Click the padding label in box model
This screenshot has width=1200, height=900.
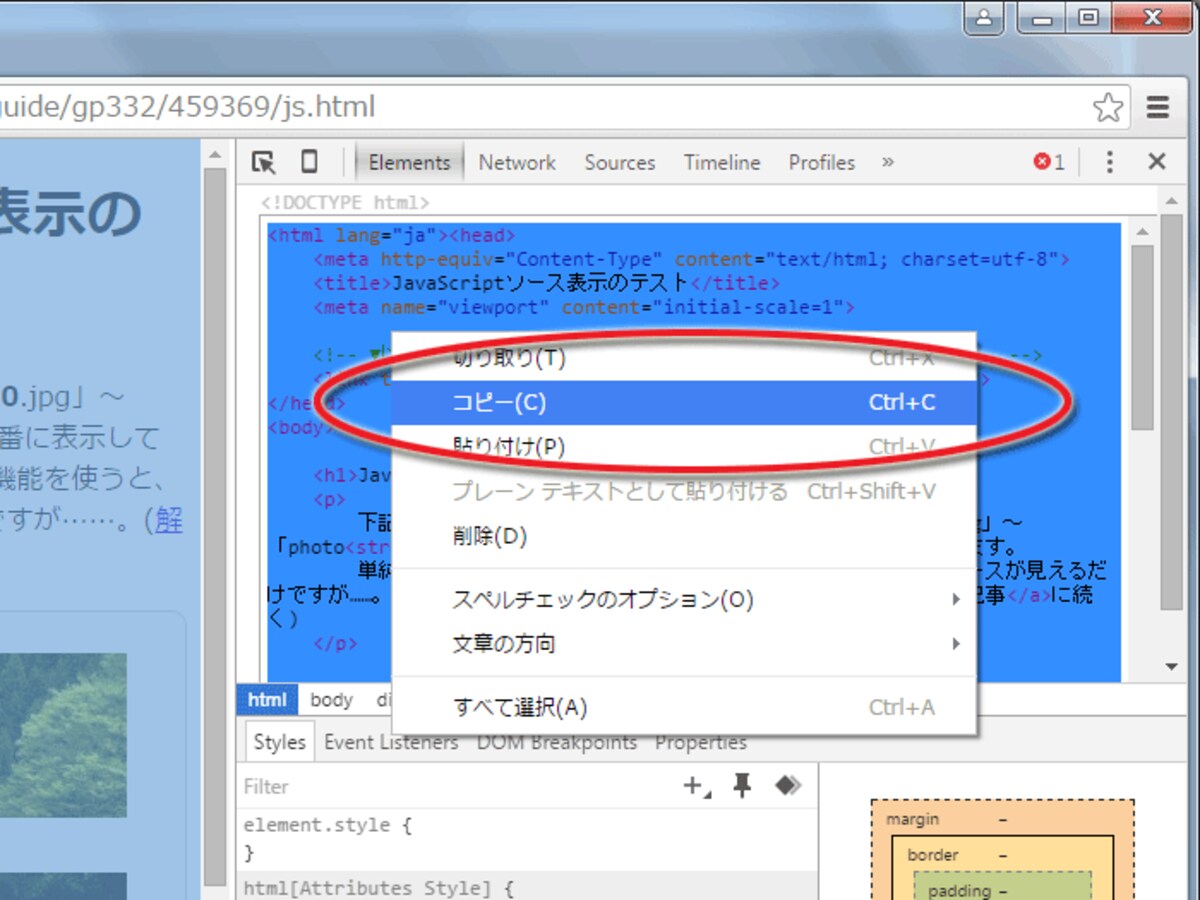pyautogui.click(x=960, y=890)
